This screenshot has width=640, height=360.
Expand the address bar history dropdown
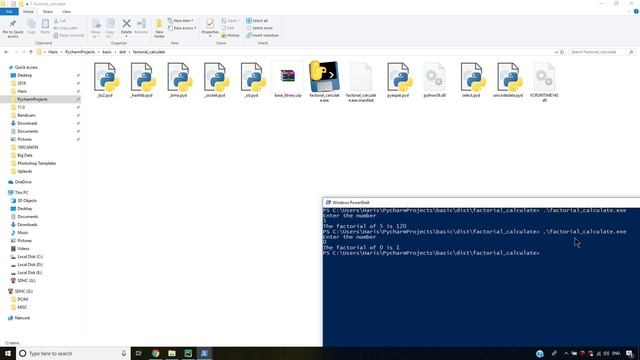tap(556, 52)
